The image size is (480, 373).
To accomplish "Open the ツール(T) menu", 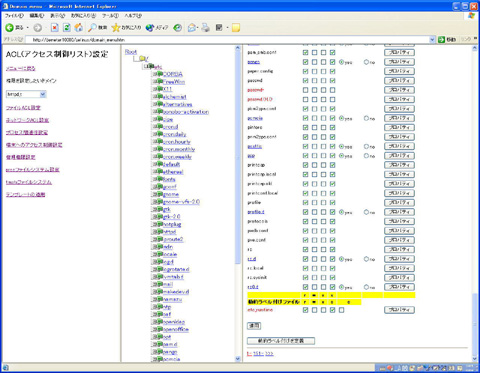I will click(110, 16).
